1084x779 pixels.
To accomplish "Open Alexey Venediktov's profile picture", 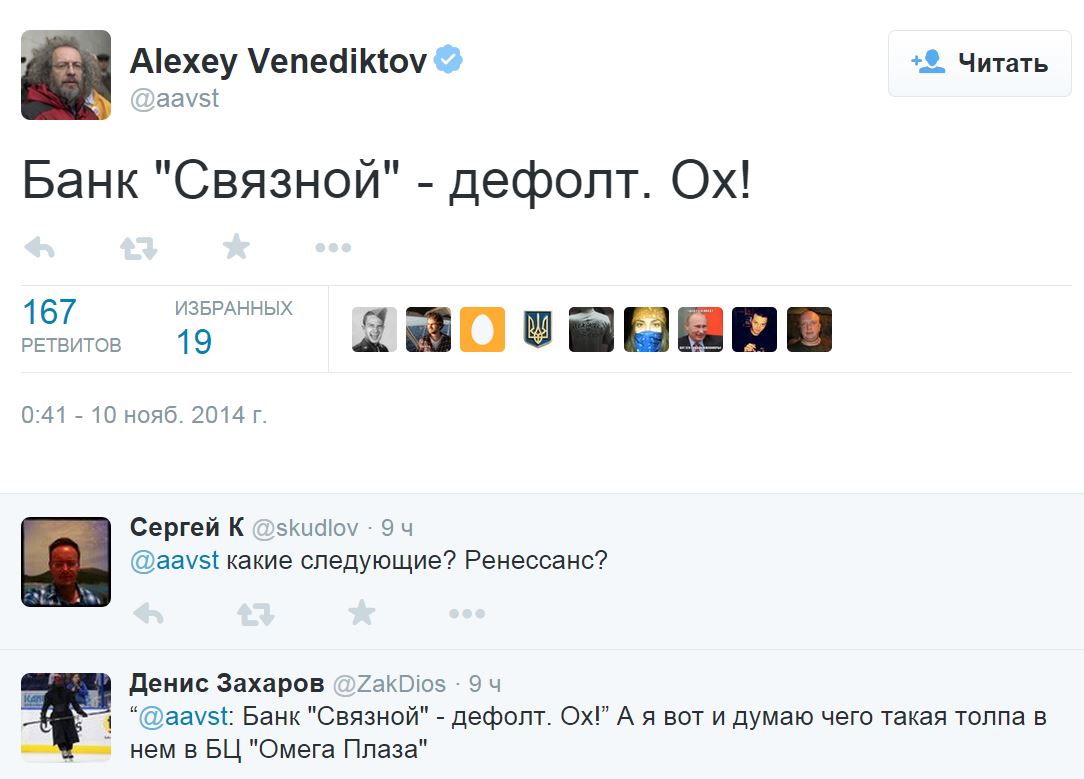I will pyautogui.click(x=66, y=75).
